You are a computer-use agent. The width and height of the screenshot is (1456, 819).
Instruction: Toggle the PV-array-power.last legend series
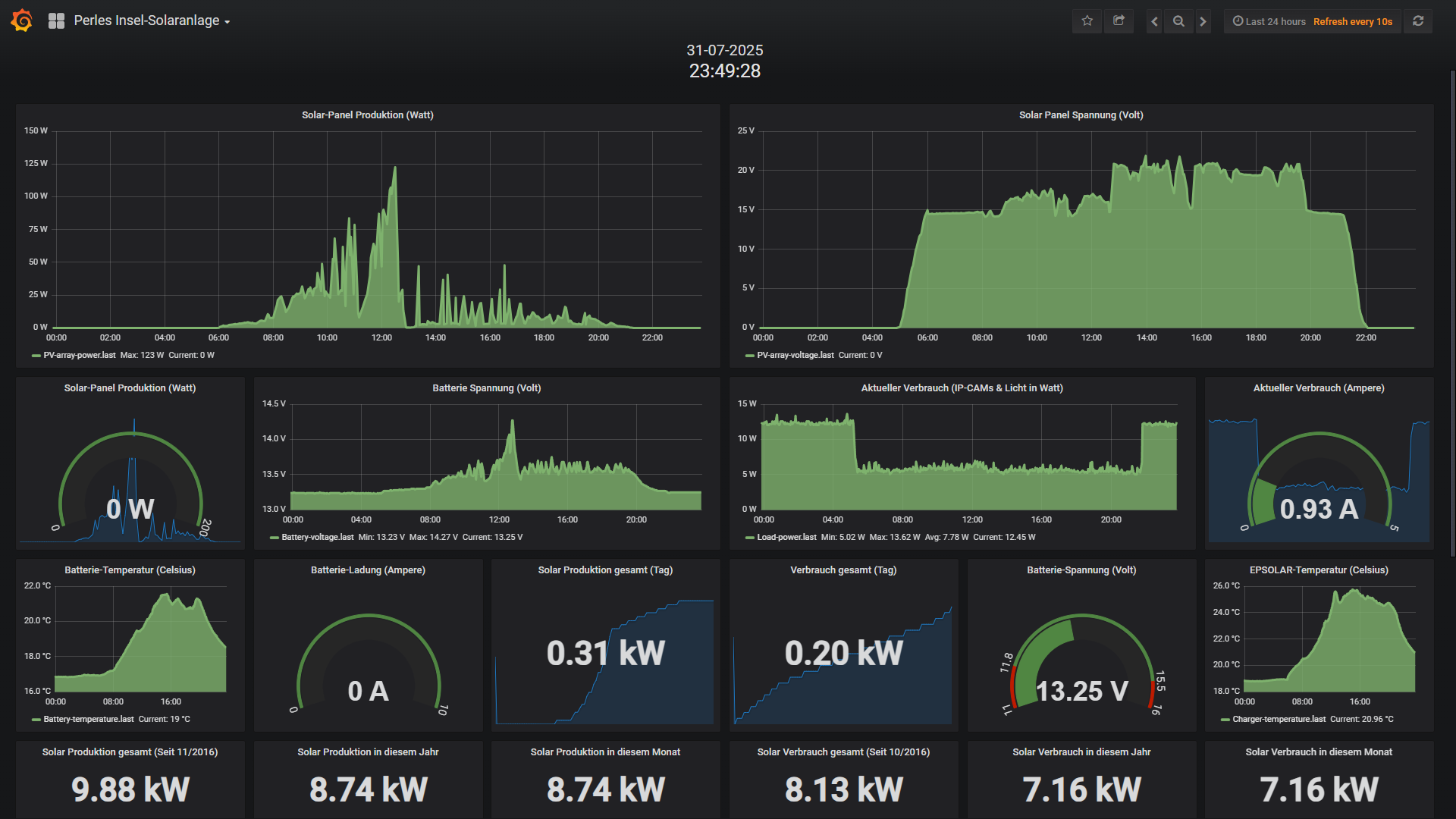point(80,356)
